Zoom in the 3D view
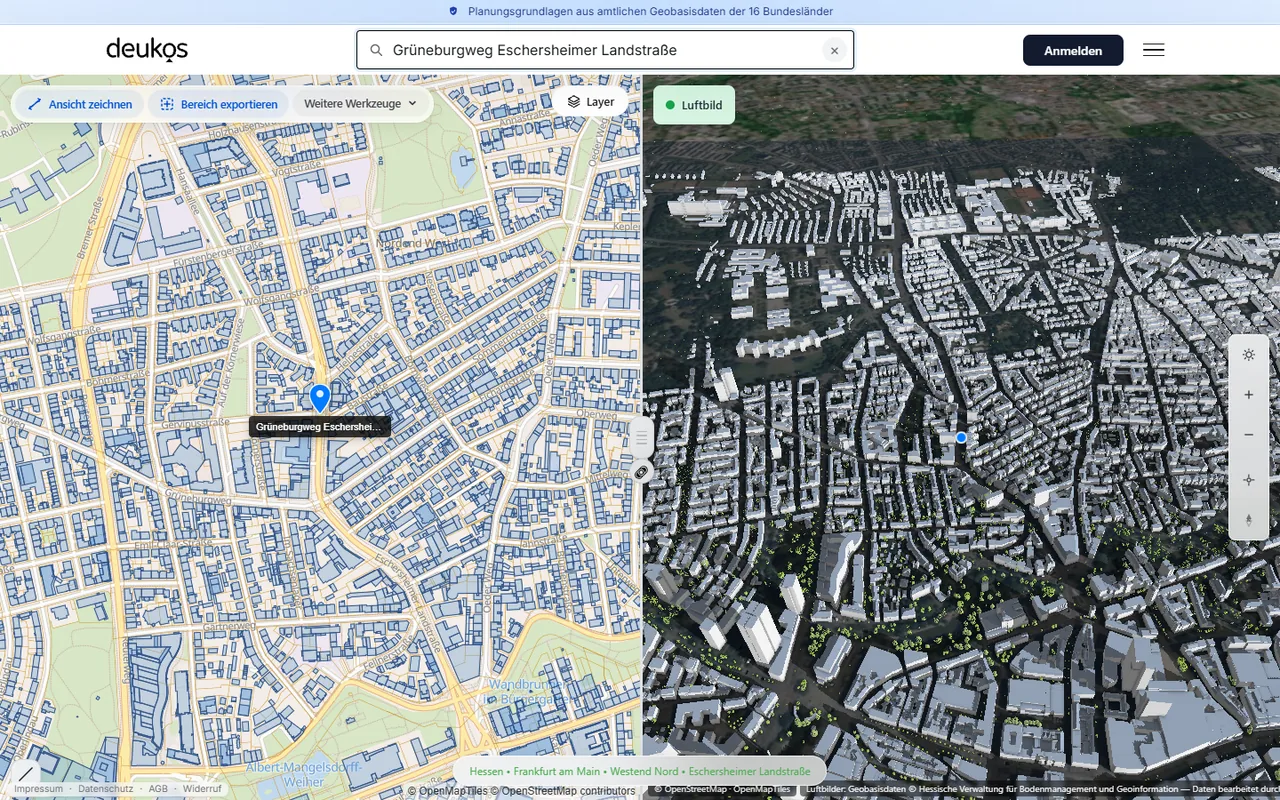Screen dimensions: 1280x800 tap(1248, 395)
